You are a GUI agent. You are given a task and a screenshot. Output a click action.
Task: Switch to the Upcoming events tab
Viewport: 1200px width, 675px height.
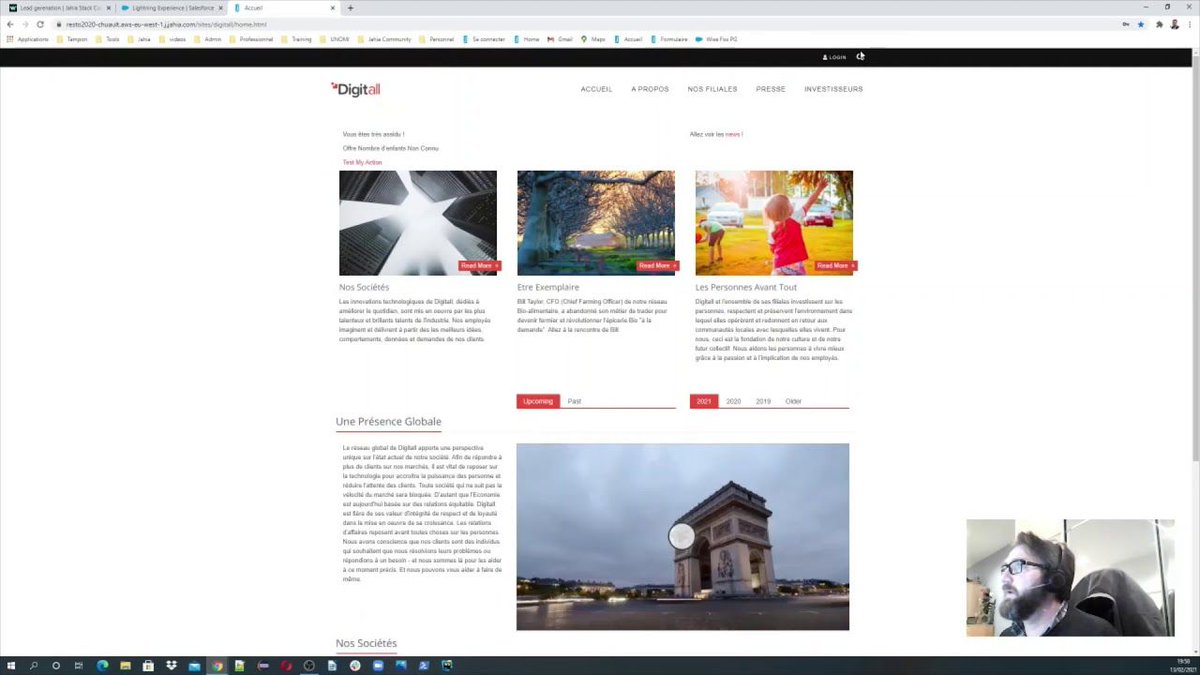[x=537, y=401]
